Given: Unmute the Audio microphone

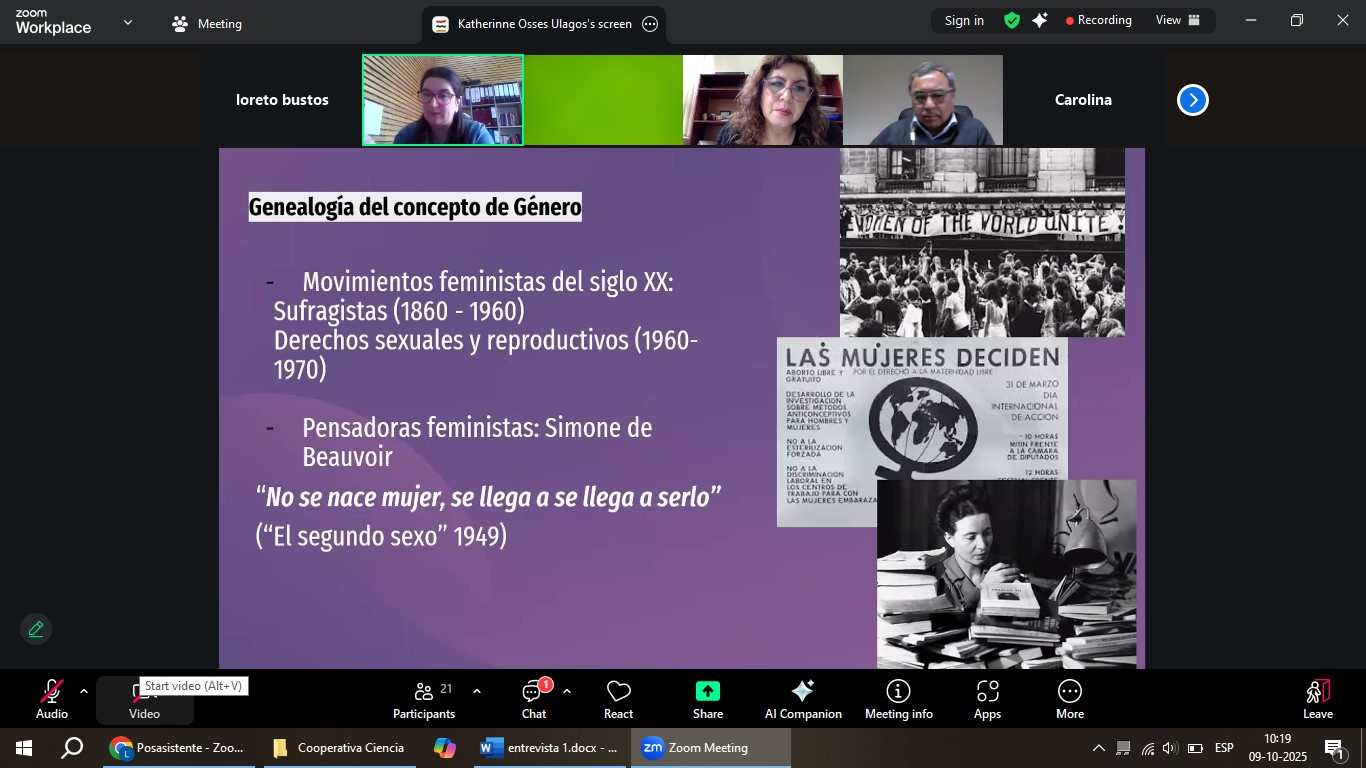Looking at the screenshot, I should (52, 698).
